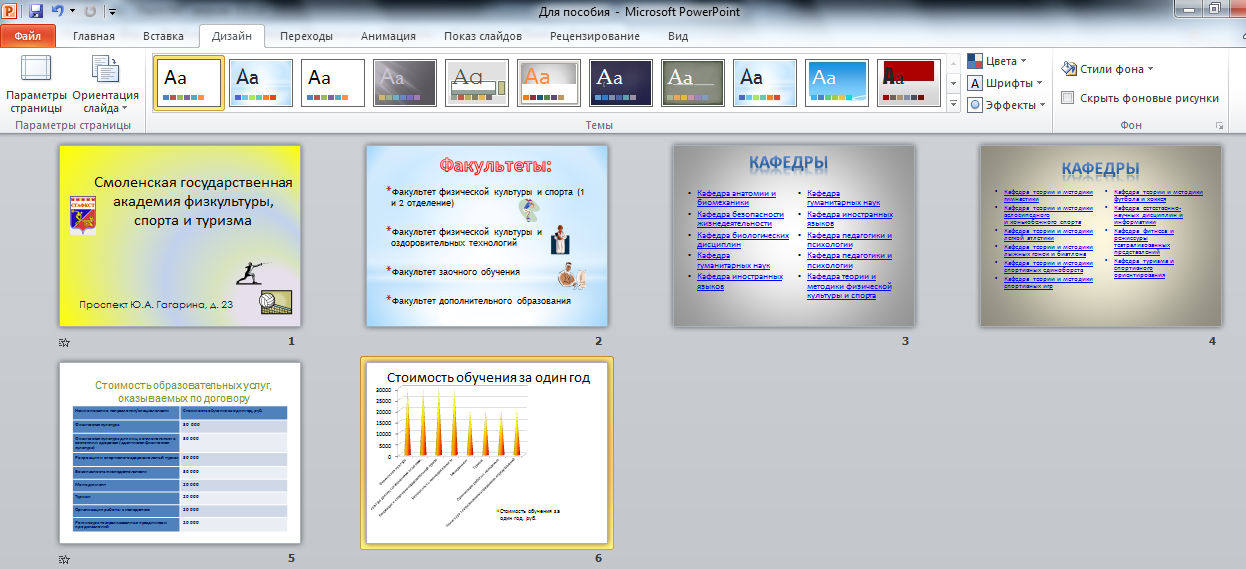Open Customize Quick Access Toolbar dropdown
The image size is (1246, 569).
point(111,12)
